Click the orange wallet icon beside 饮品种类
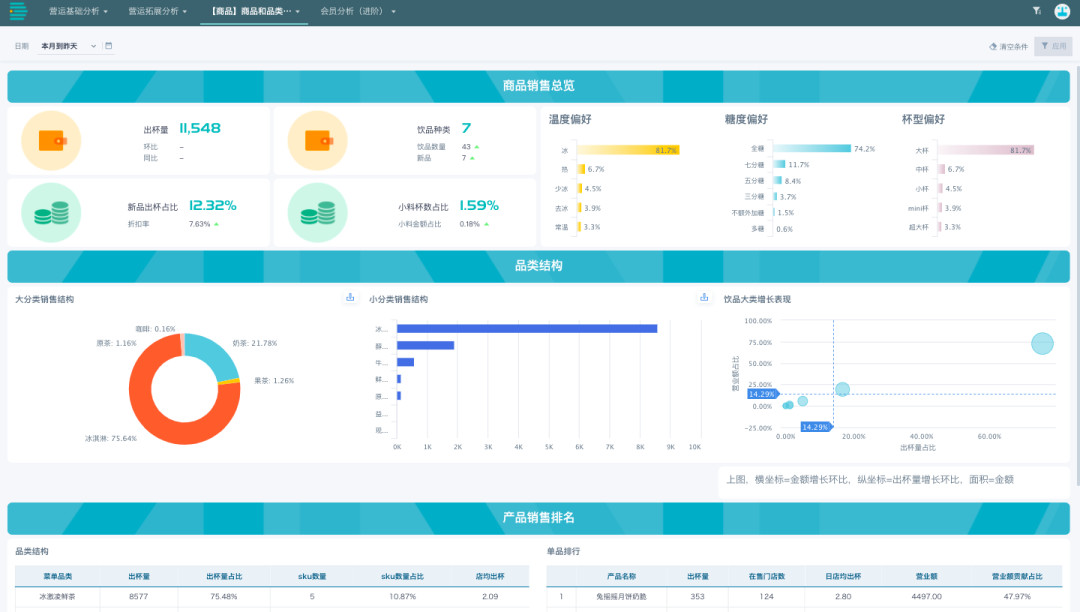The height and width of the screenshot is (612, 1080). [317, 141]
